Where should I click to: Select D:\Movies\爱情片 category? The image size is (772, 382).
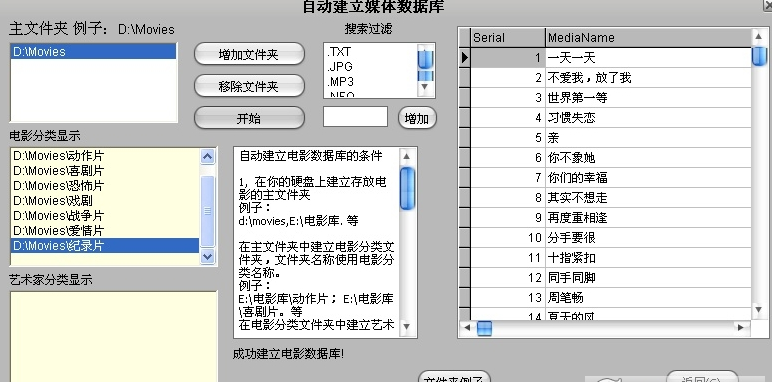pyautogui.click(x=105, y=230)
